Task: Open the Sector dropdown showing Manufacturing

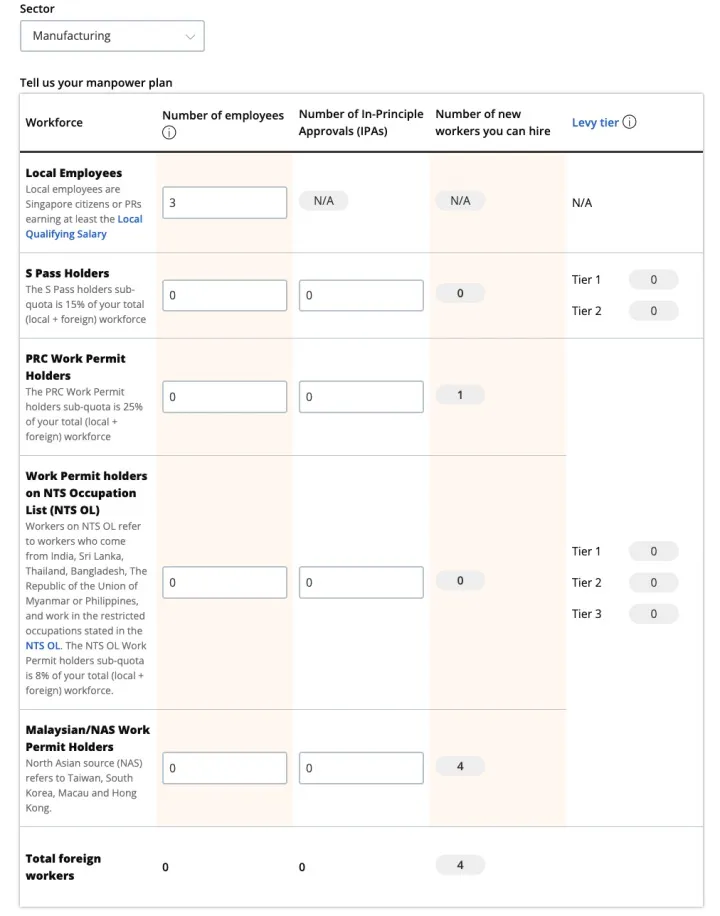Action: tap(112, 36)
